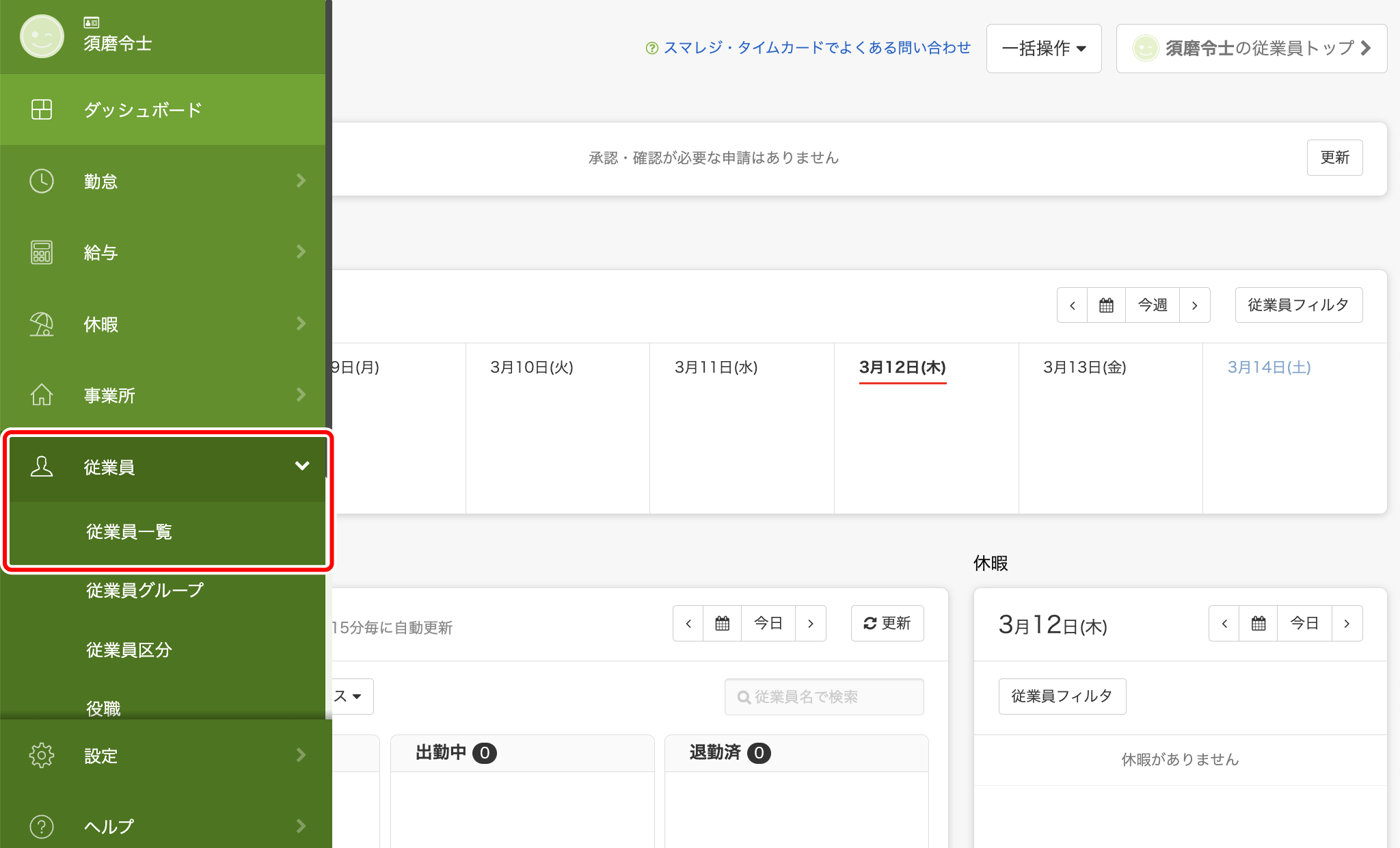The image size is (1400, 848).
Task: Click the calculator icon for 給与 payroll
Action: 42,252
